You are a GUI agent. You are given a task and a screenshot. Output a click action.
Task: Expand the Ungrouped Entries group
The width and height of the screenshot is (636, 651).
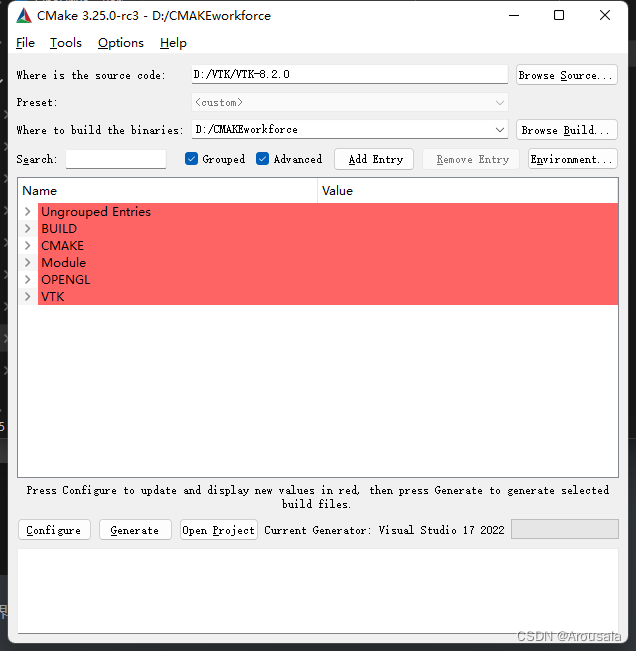tap(28, 212)
